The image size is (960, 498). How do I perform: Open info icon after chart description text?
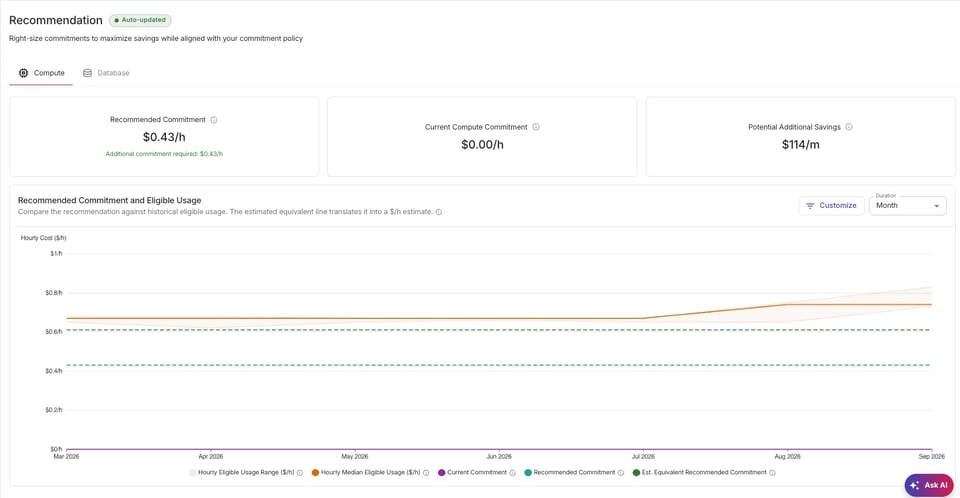[438, 212]
